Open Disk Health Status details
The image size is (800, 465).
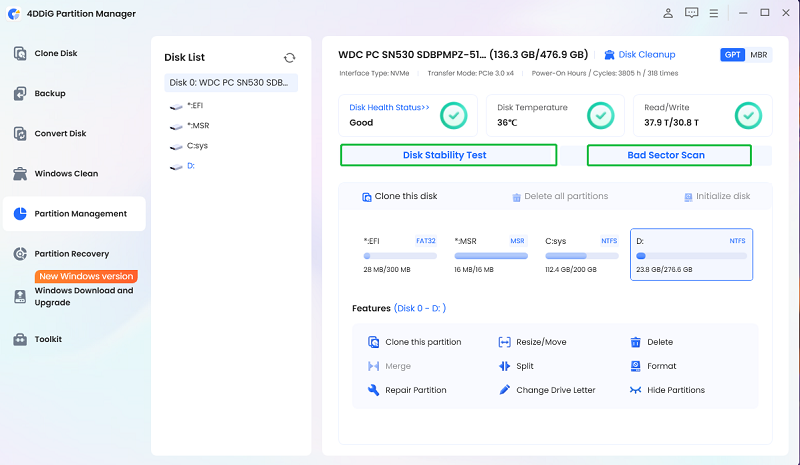coord(389,107)
